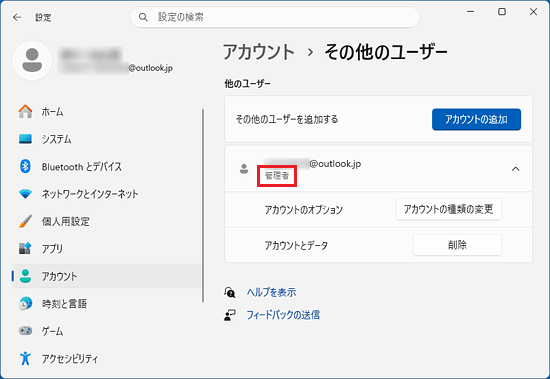Select 個人用設定 in sidebar
Viewport: 550px width, 379px height.
point(107,221)
